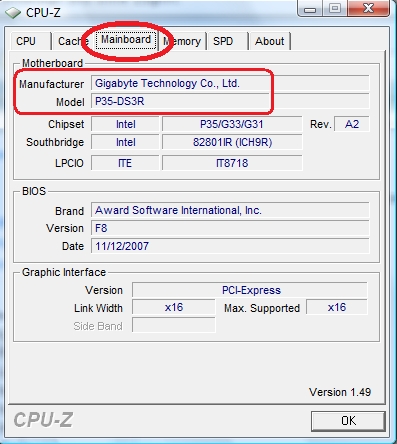Screen dimensions: 397x444
Task: Click Max. Supported x16 field
Action: (337, 307)
